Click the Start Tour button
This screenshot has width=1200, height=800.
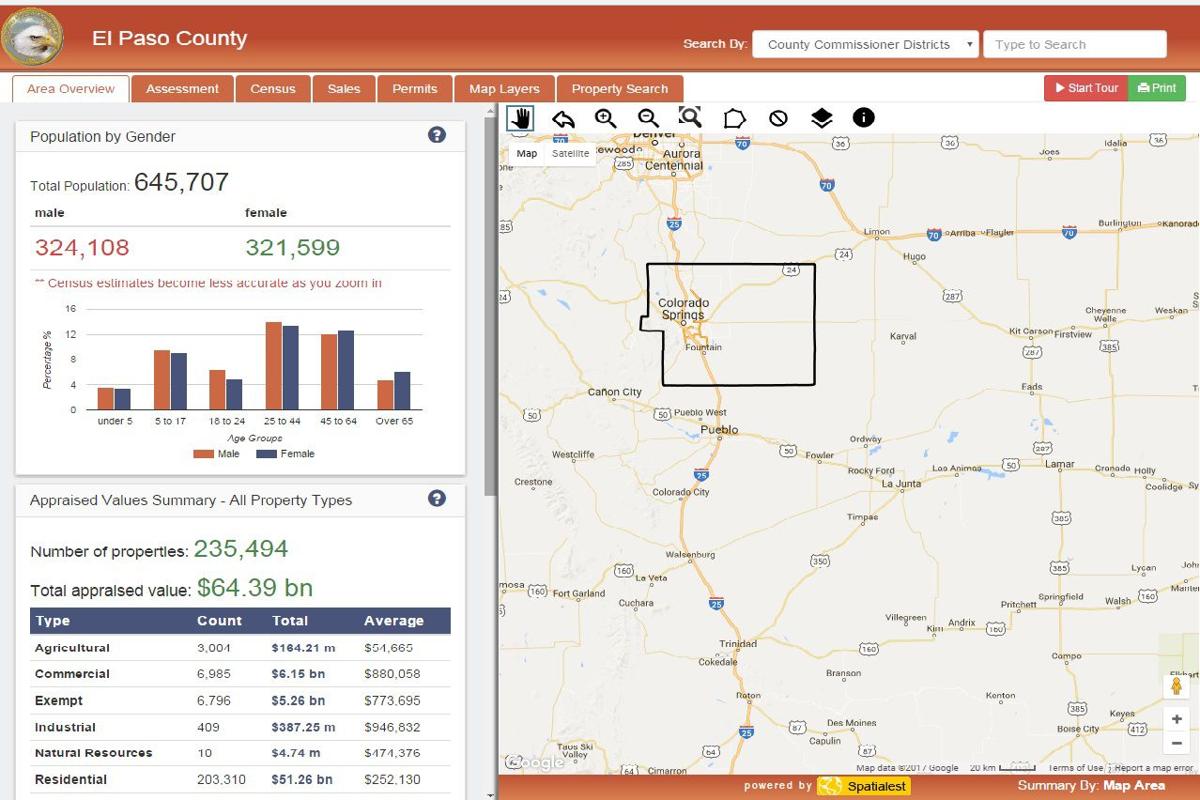(x=1086, y=88)
